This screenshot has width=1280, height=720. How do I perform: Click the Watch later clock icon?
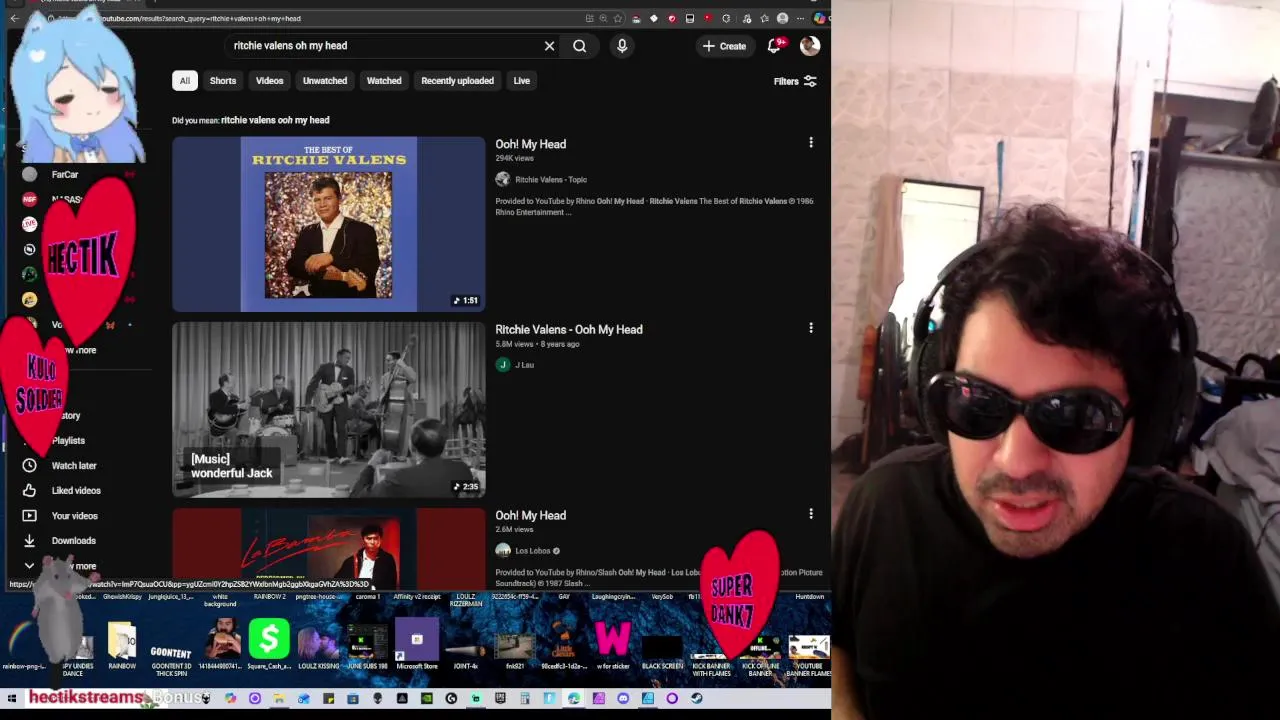coord(29,466)
